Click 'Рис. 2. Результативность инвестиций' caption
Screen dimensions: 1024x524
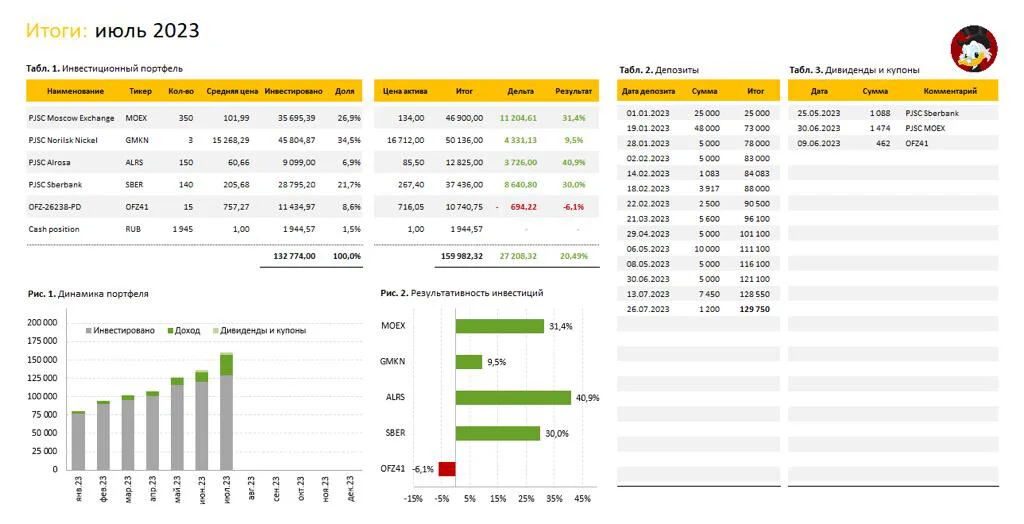click(462, 293)
